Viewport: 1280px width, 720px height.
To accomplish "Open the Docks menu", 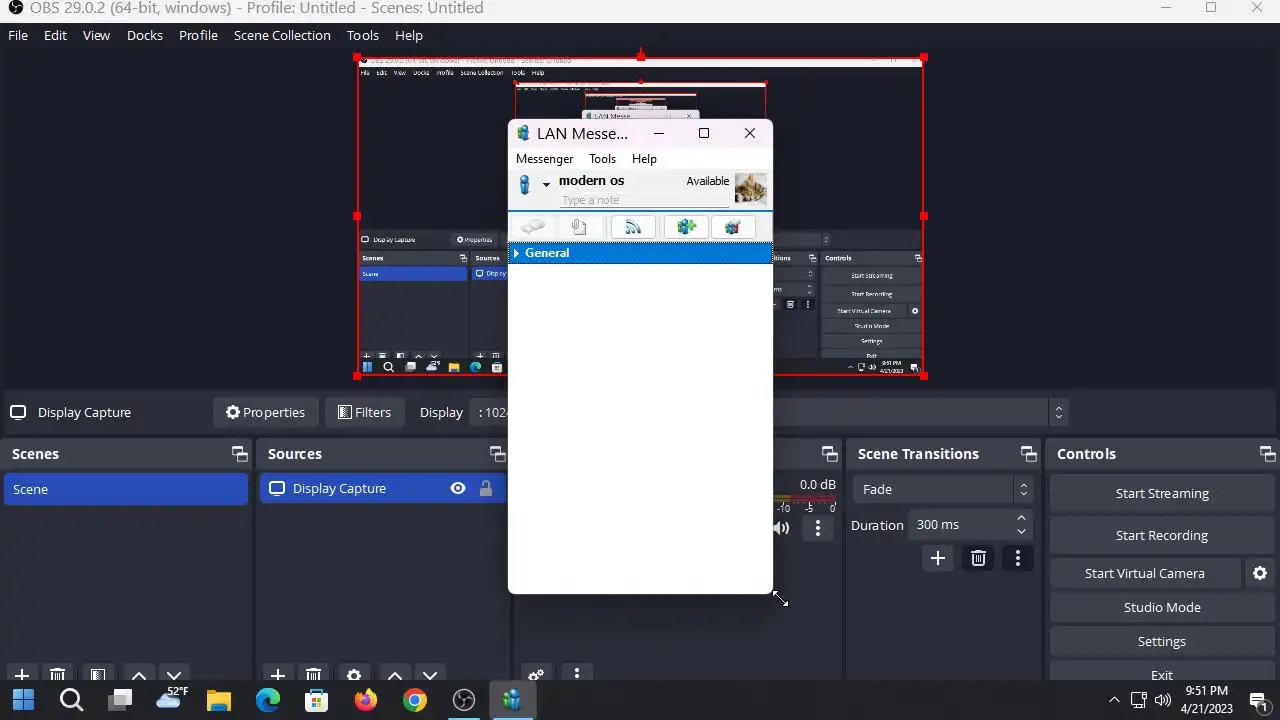I will point(144,35).
